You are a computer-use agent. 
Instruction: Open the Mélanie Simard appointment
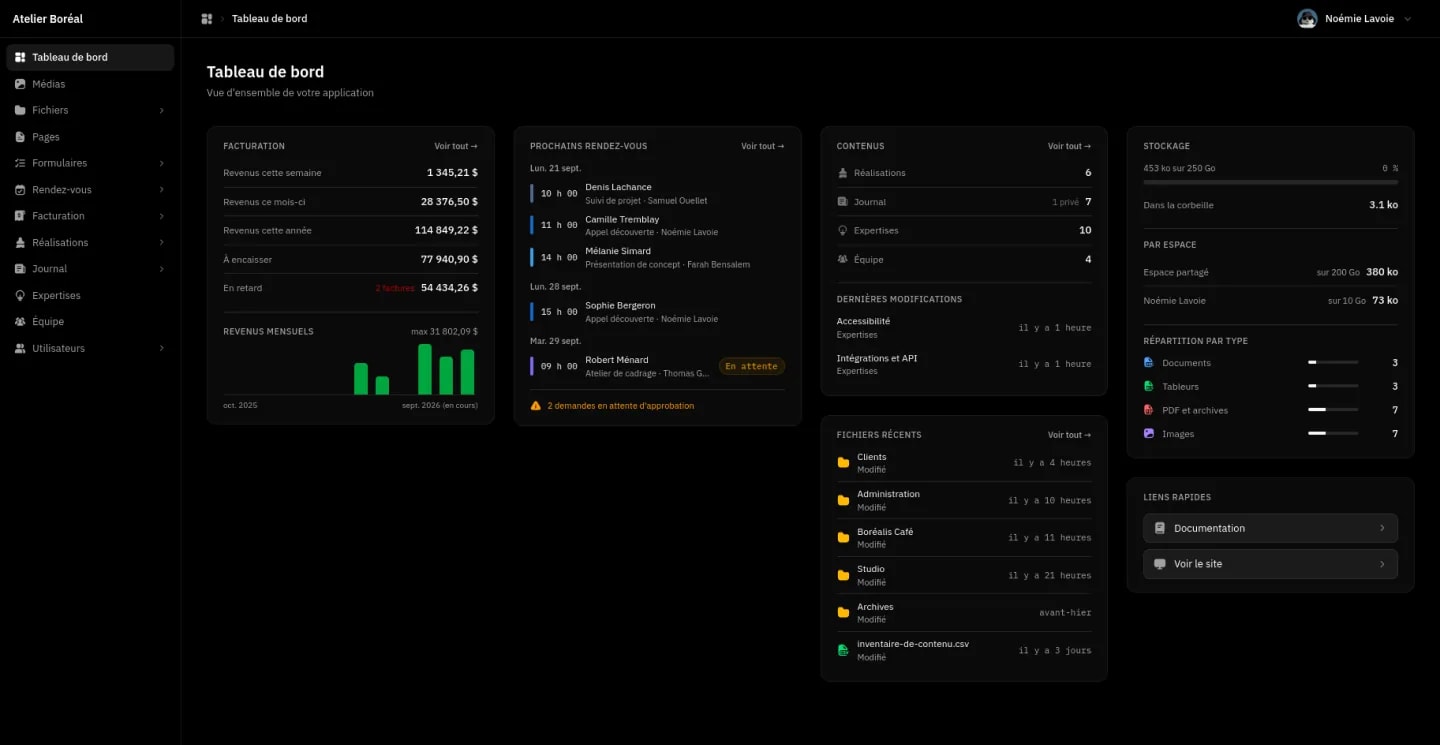tap(657, 257)
